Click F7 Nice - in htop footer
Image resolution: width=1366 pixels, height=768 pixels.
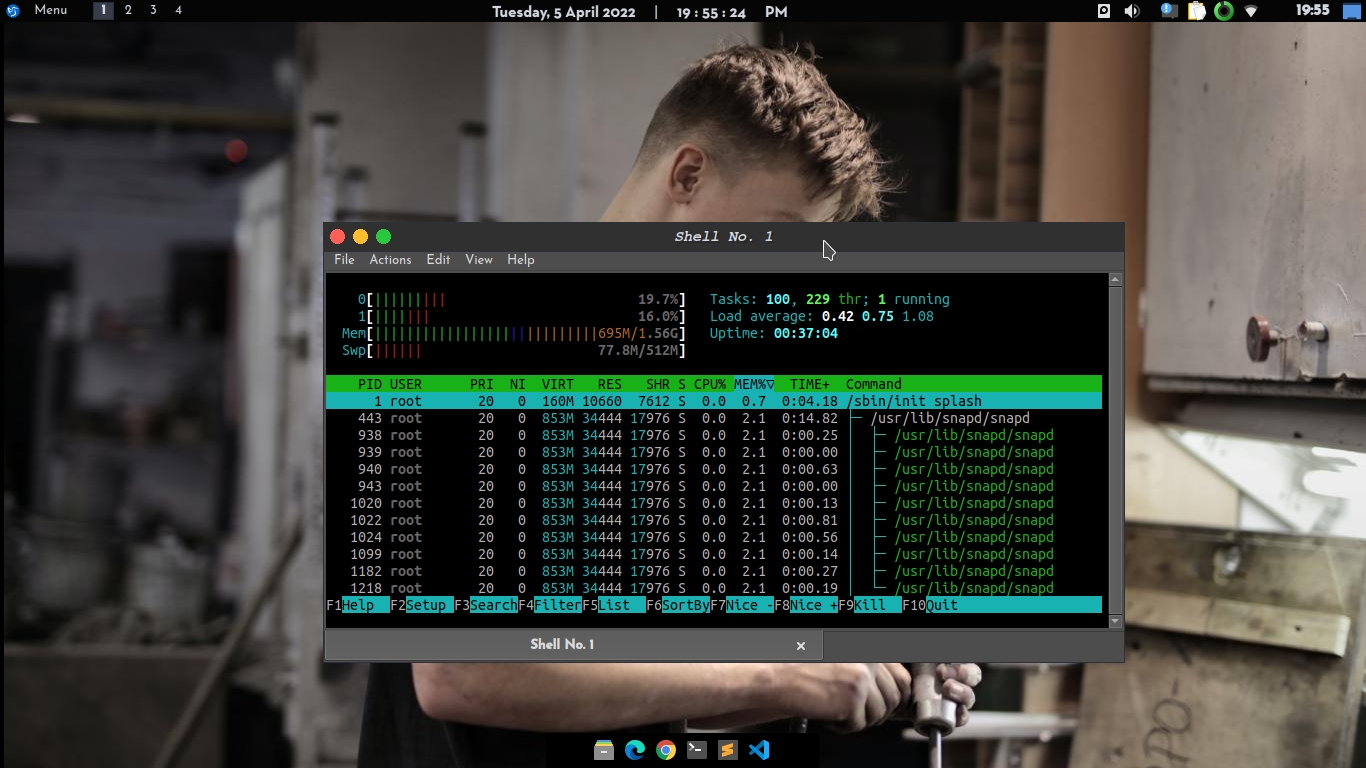[x=742, y=605]
